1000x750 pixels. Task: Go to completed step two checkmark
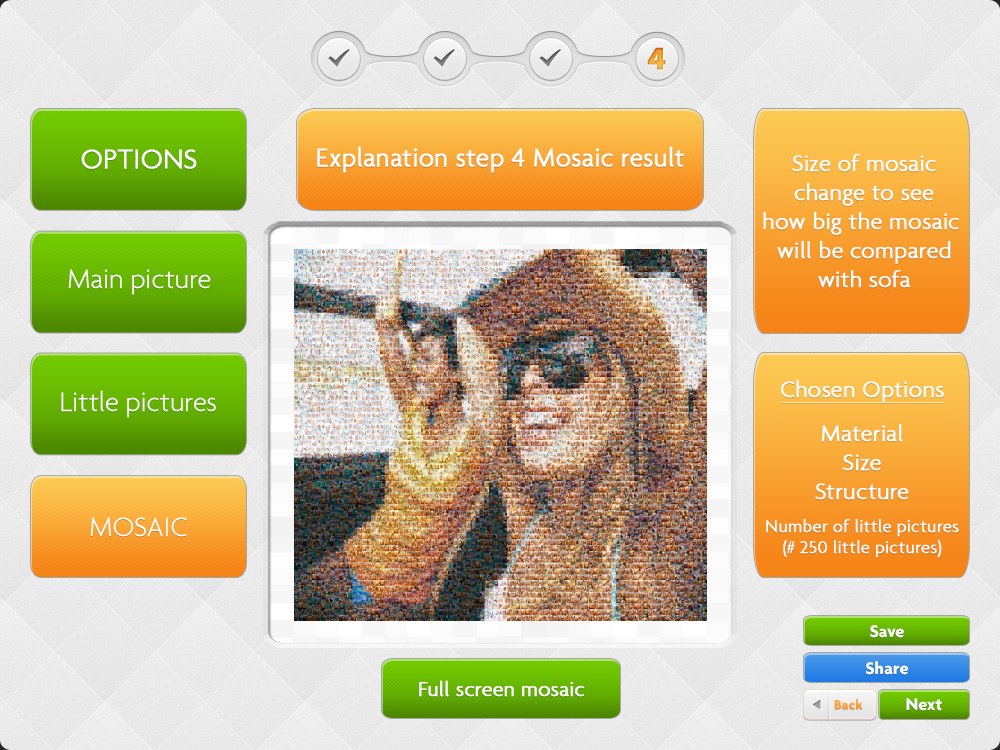click(445, 59)
